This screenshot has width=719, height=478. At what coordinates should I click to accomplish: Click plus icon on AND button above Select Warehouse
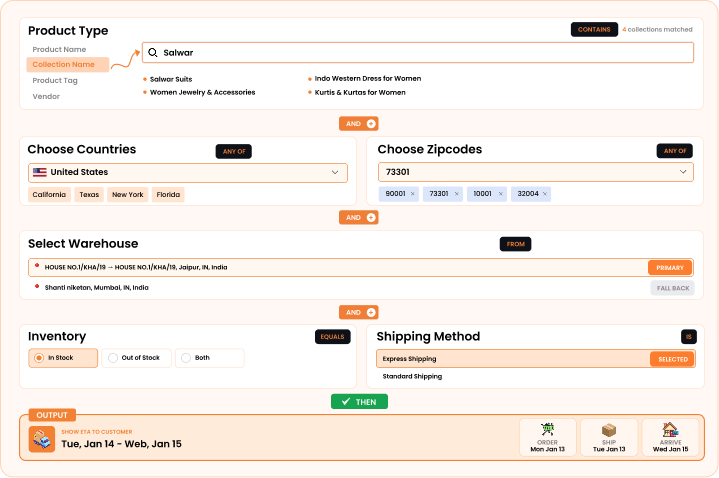[371, 217]
